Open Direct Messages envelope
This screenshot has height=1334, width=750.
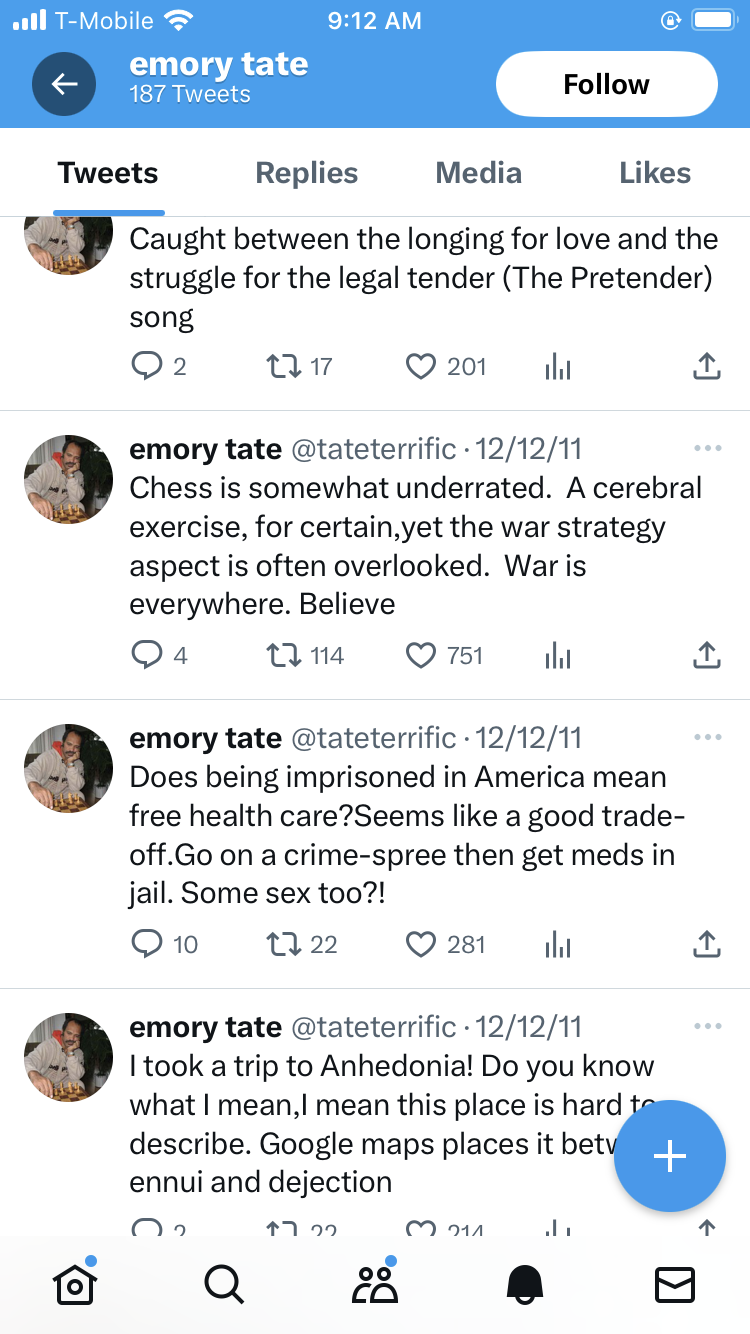pos(675,1284)
